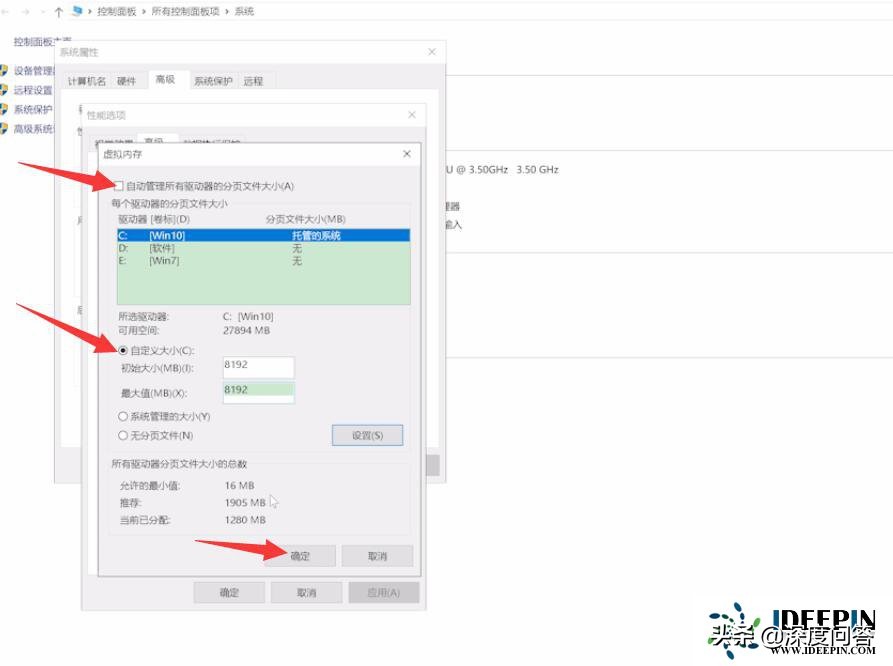Click the Remote Settings shield icon
The image size is (893, 666).
(x=6, y=89)
